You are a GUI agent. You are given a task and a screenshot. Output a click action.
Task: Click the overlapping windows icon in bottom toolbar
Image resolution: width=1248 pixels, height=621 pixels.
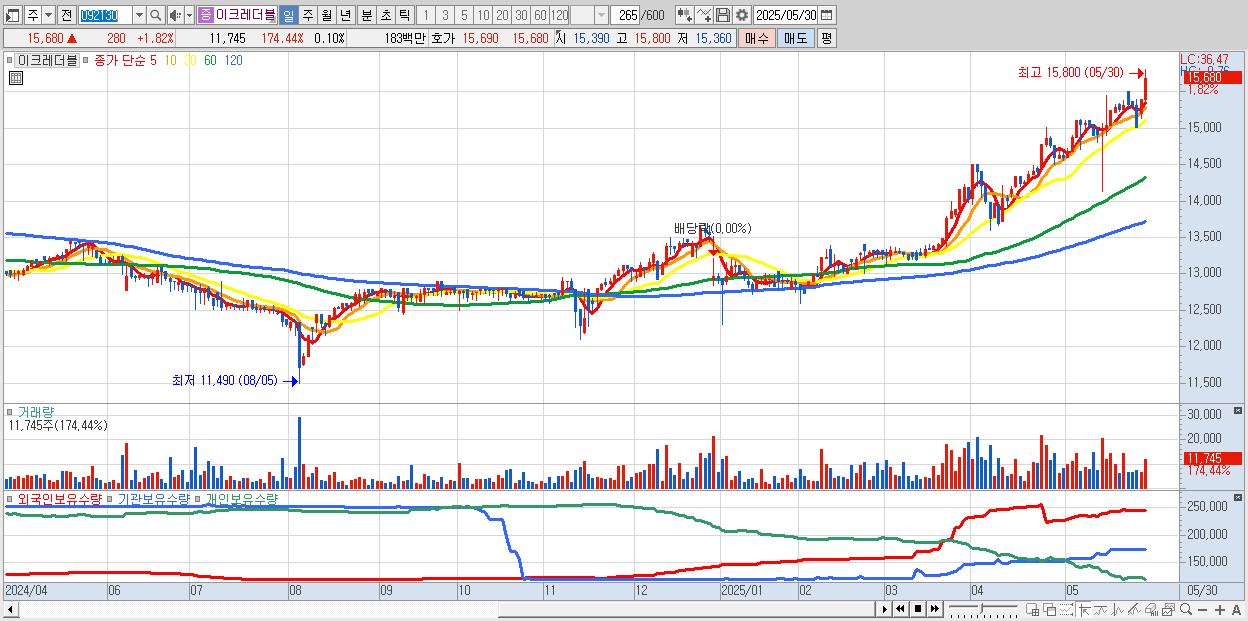point(1050,609)
